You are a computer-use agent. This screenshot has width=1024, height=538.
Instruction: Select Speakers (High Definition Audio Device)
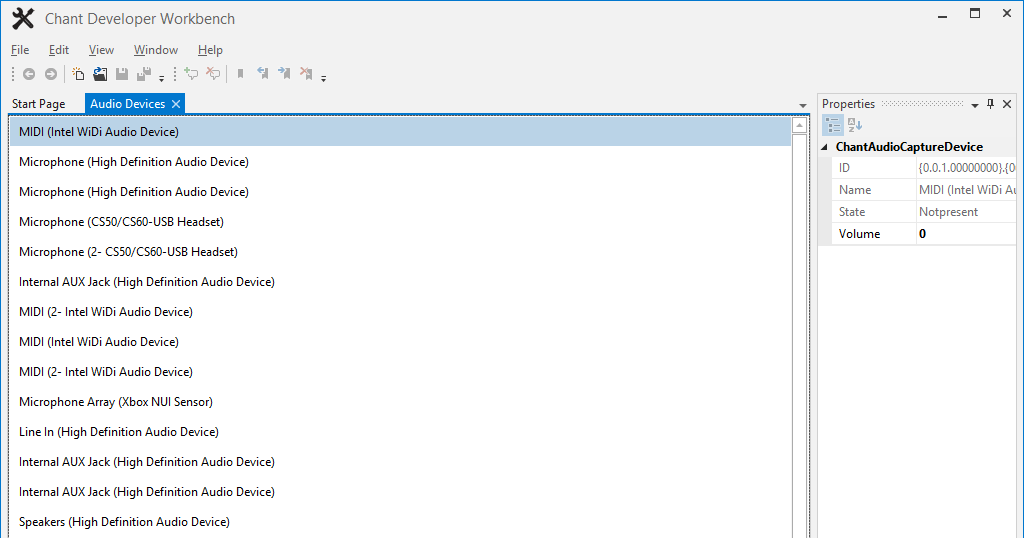tap(400, 522)
